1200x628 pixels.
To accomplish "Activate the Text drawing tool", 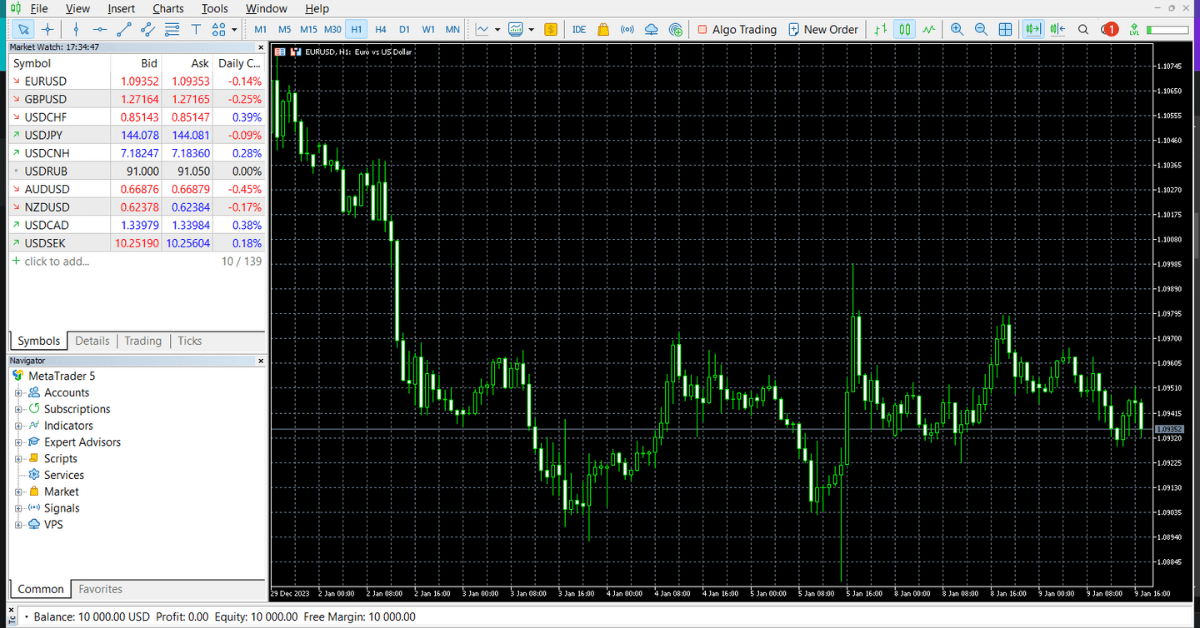I will [x=196, y=29].
